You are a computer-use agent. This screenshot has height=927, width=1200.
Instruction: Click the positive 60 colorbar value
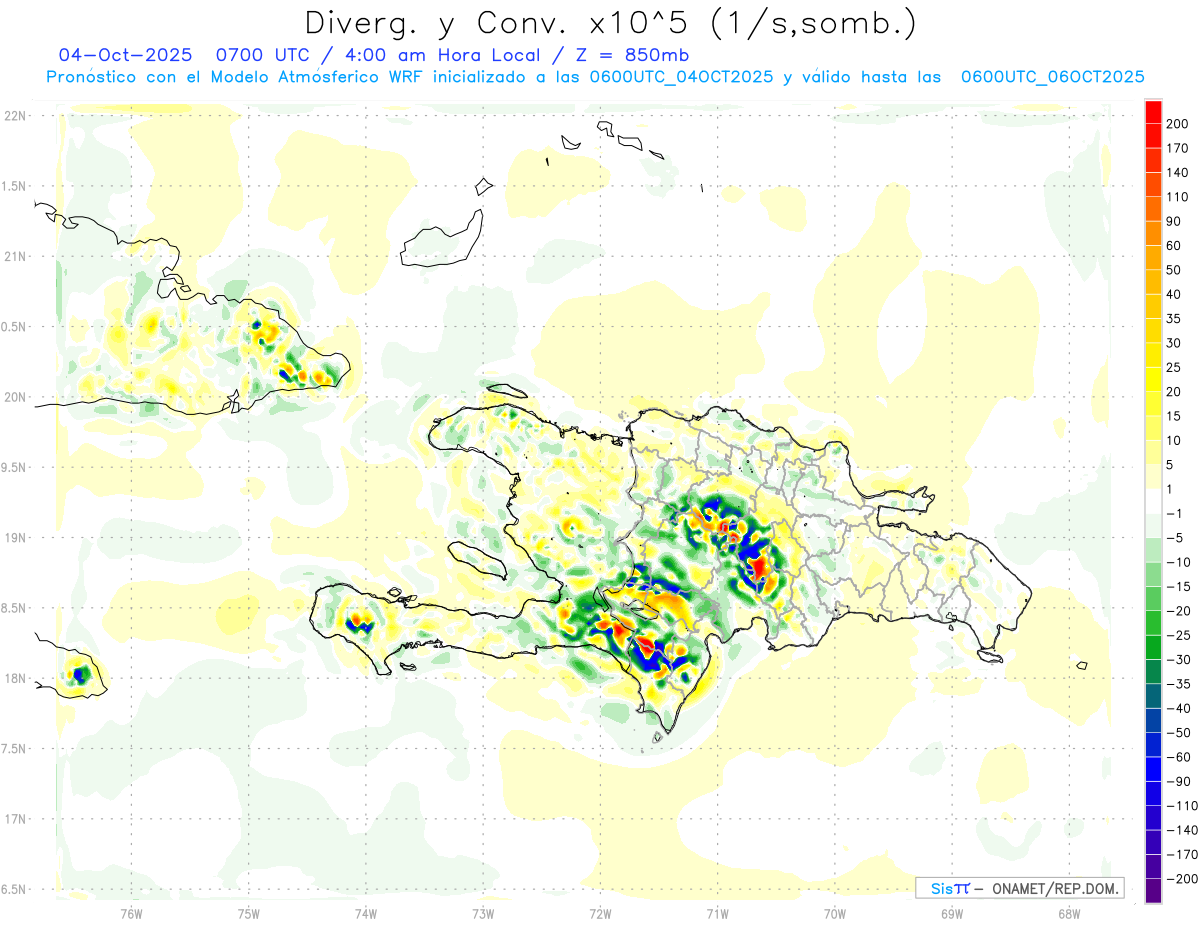(x=1176, y=246)
